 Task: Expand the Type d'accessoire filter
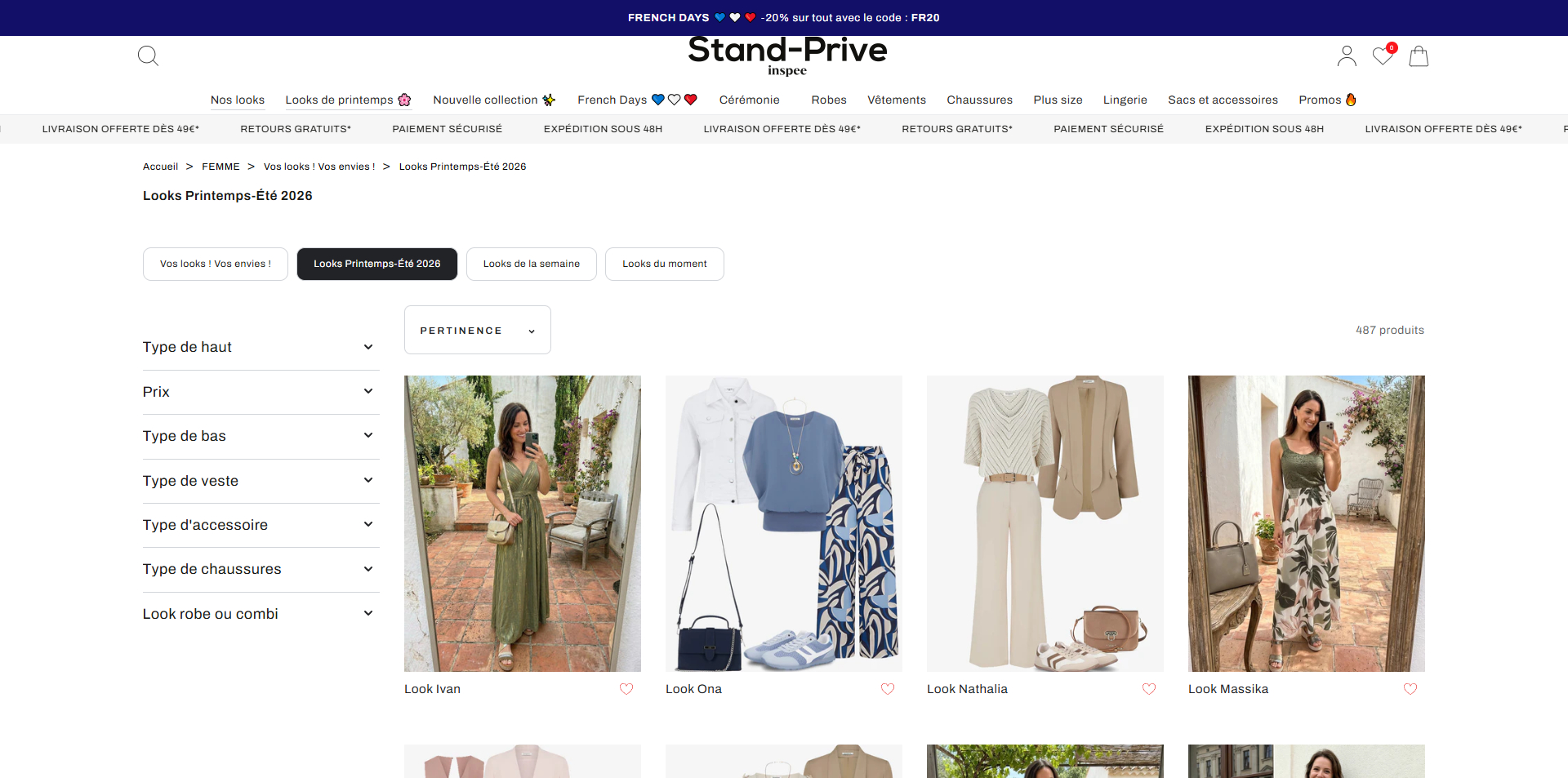[x=261, y=525]
